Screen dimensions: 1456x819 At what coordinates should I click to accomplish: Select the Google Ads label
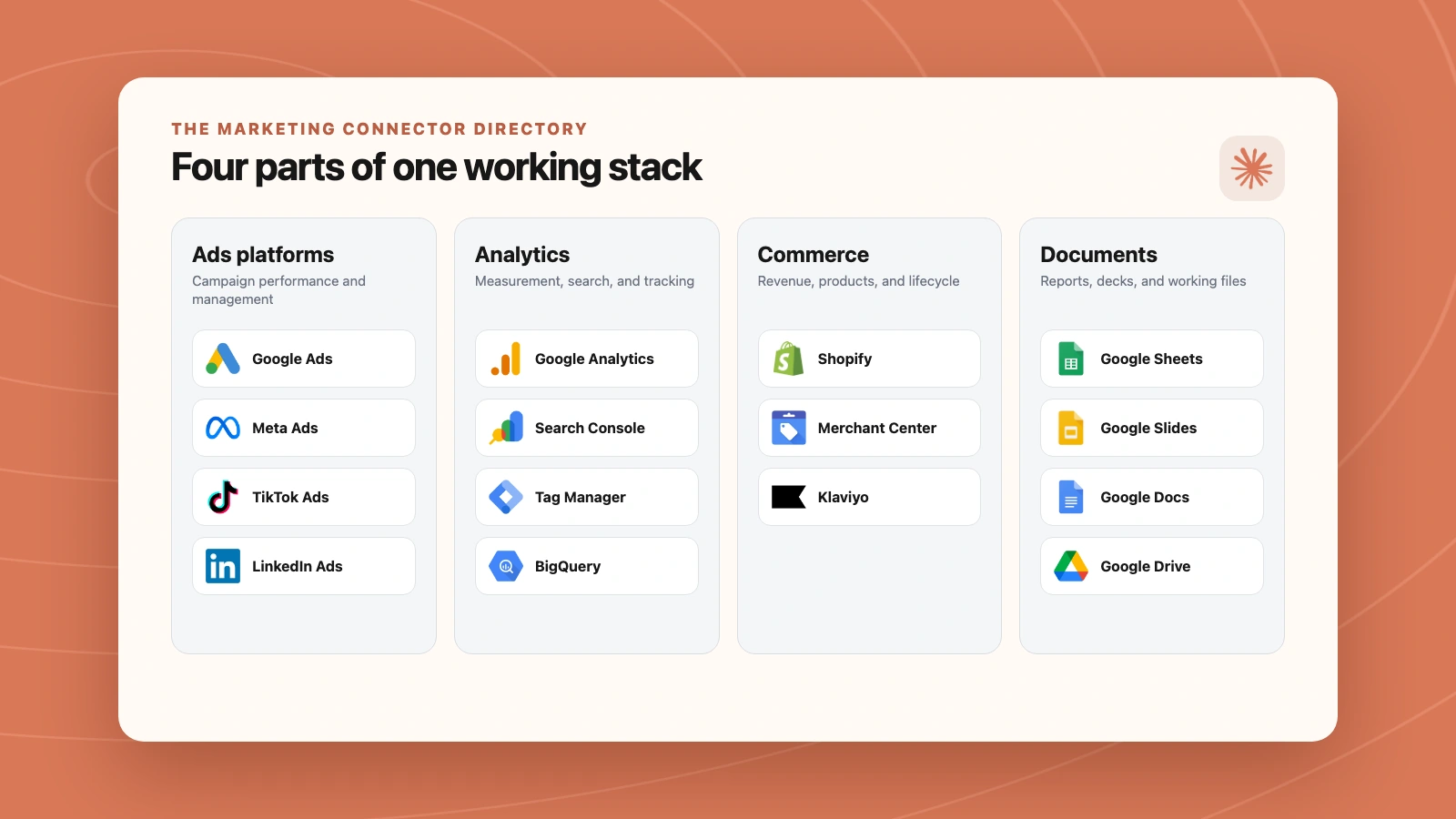(292, 359)
